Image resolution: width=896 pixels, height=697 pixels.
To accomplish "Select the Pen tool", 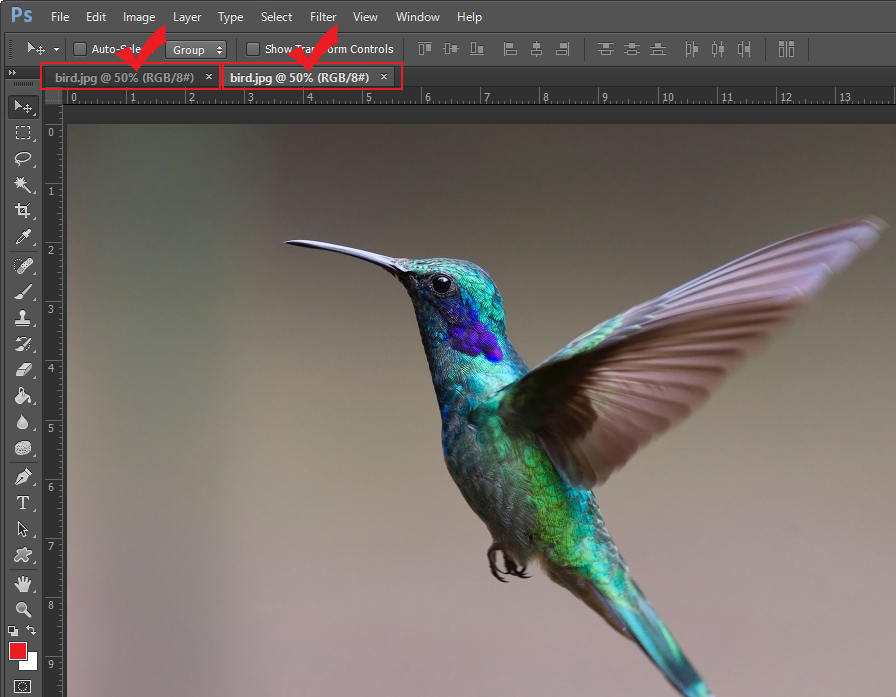I will [23, 476].
